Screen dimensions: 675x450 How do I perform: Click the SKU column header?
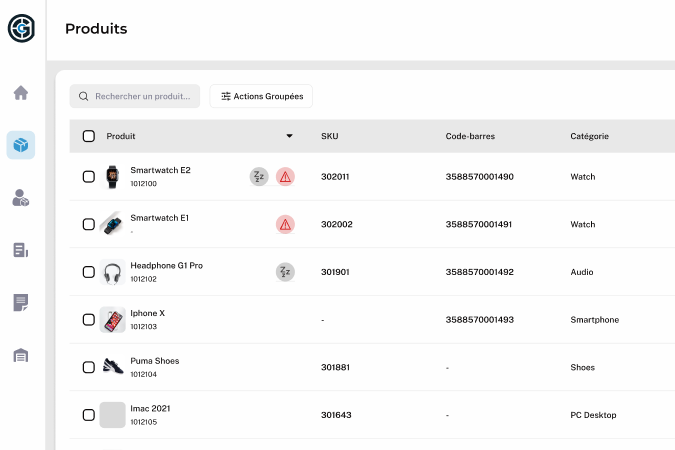click(330, 136)
